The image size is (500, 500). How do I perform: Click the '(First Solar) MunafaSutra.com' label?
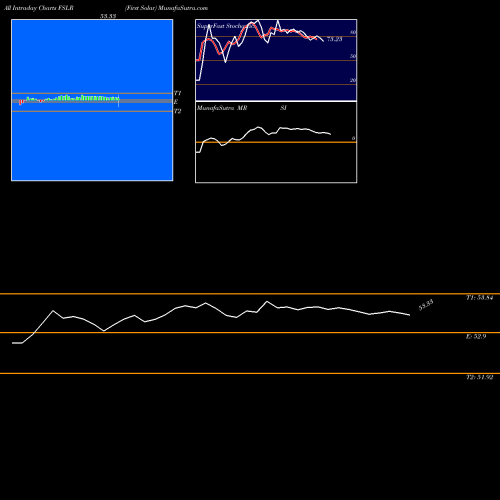coord(166,8)
